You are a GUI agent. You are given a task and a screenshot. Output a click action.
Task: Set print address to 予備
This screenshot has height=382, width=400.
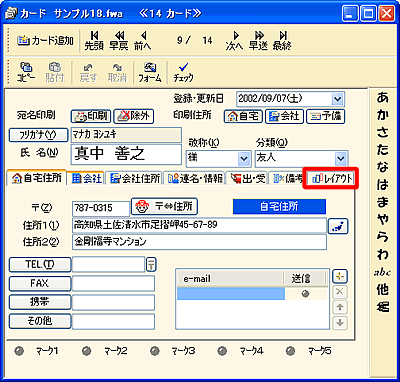click(325, 116)
